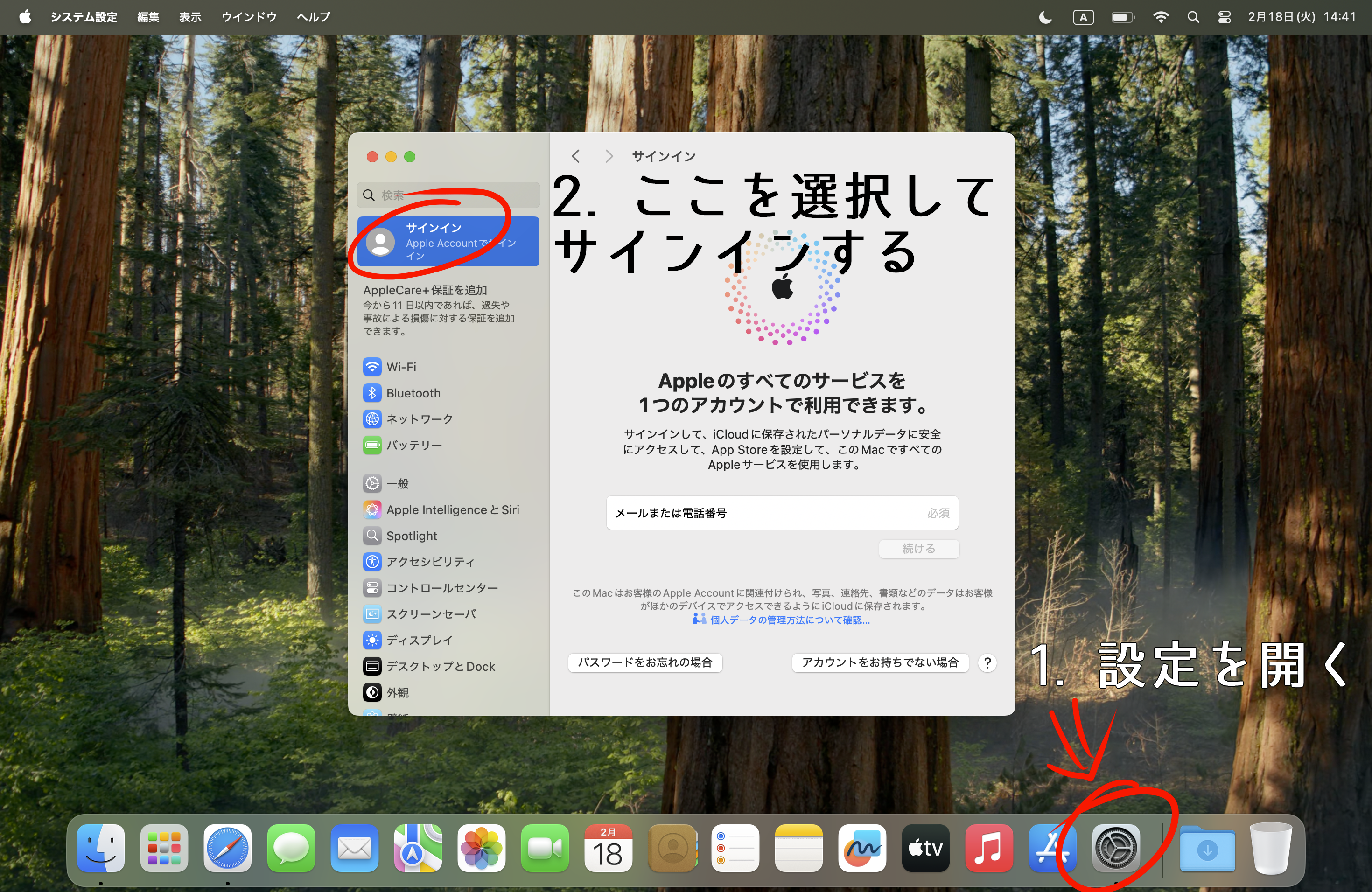Open Finder from the Dock
The height and width of the screenshot is (892, 1372).
tap(101, 848)
